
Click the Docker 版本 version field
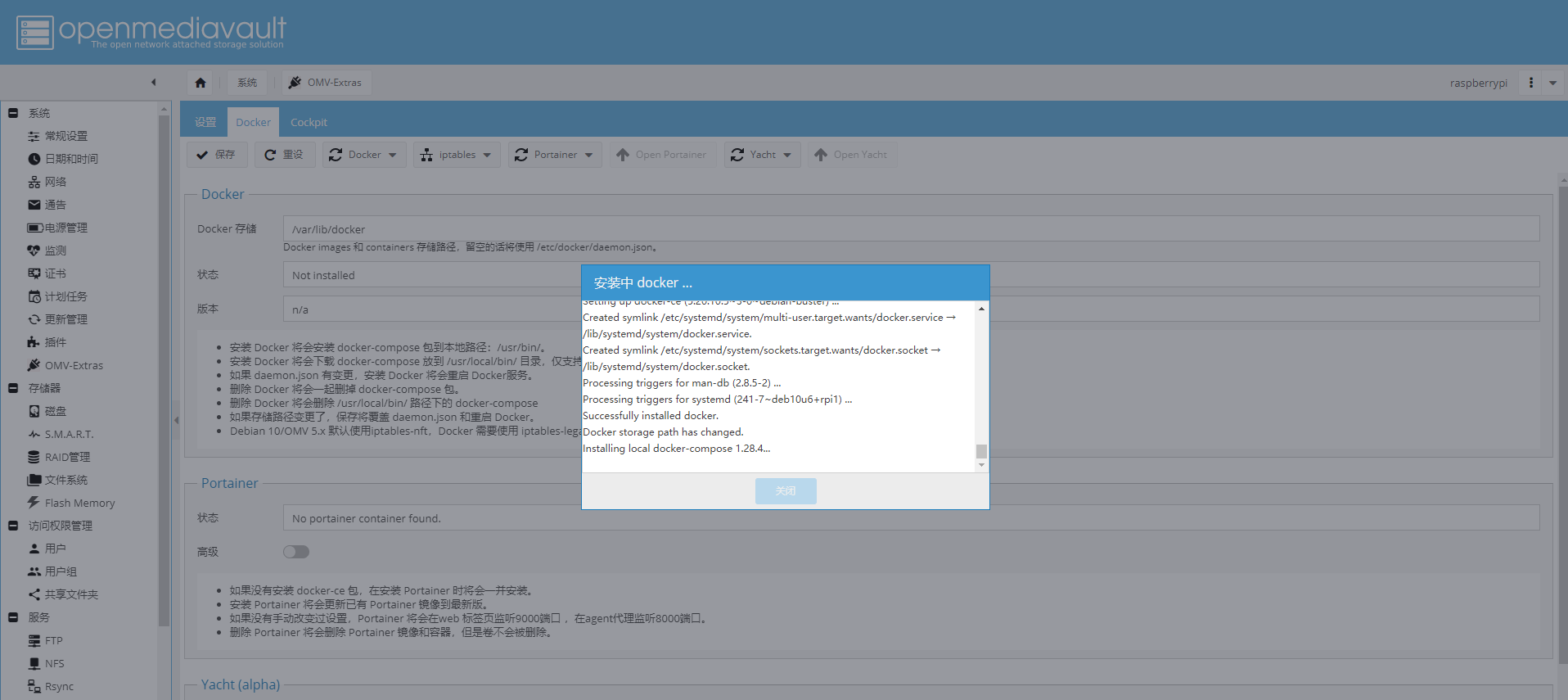(911, 309)
